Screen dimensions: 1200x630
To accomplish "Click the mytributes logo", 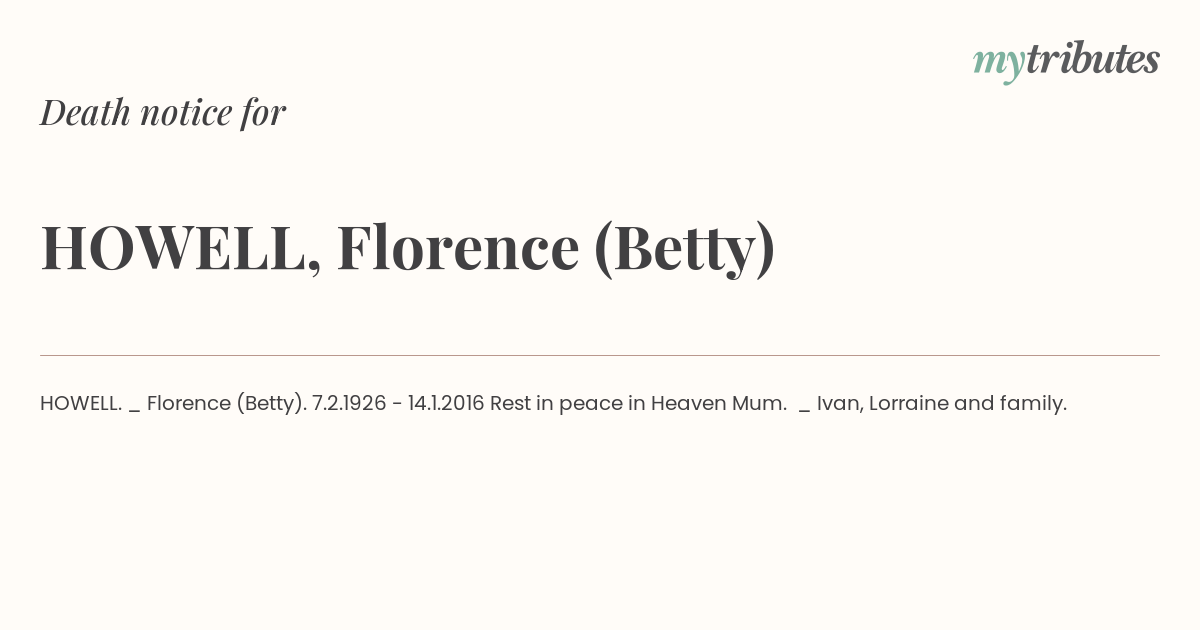I will [x=1066, y=61].
